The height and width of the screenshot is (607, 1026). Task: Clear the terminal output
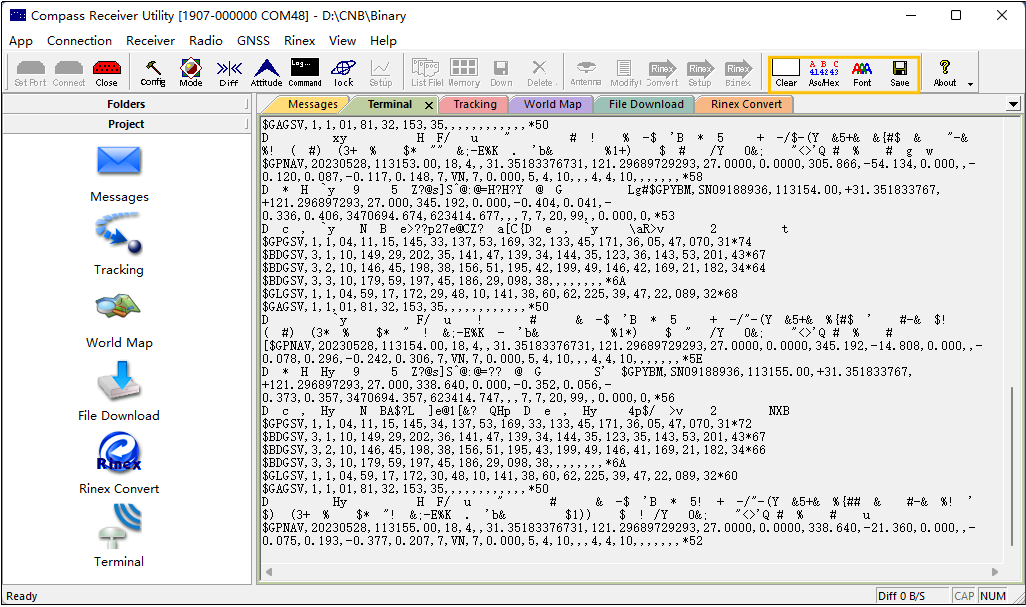point(786,73)
